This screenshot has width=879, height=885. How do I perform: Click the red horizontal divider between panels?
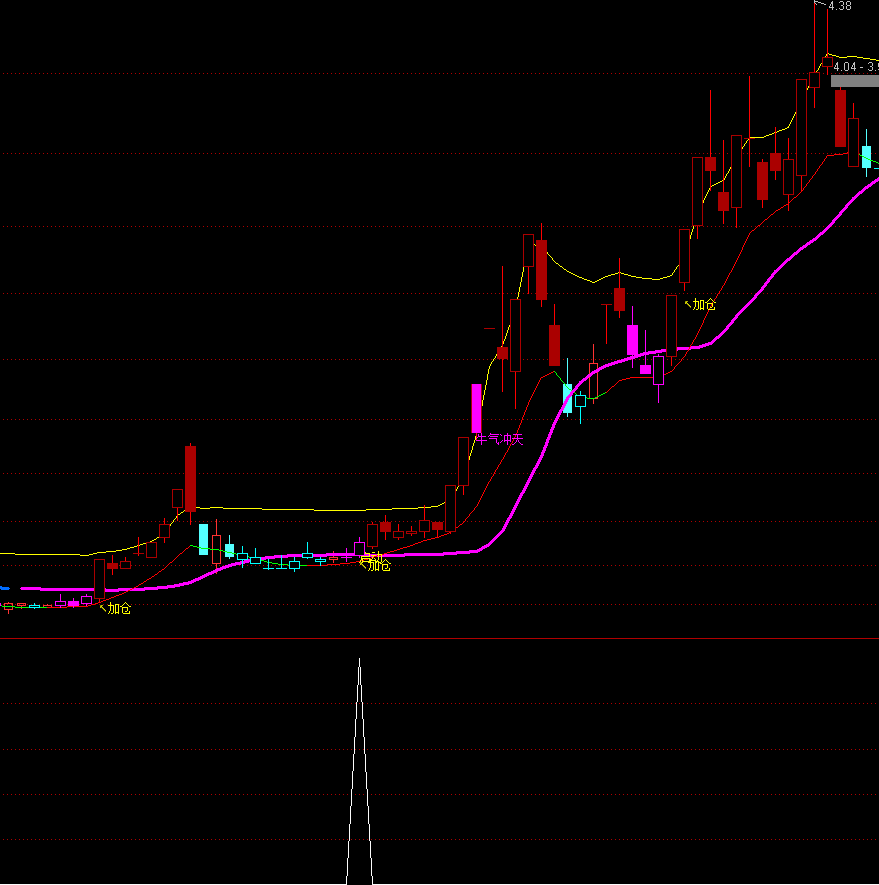click(439, 638)
